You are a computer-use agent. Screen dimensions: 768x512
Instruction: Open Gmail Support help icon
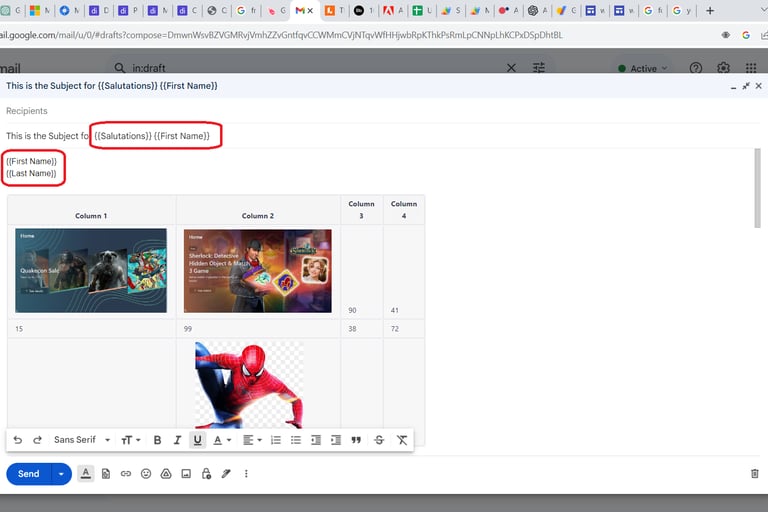(696, 68)
